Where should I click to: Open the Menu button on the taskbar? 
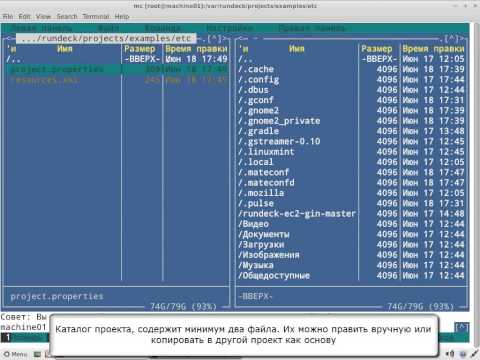(15, 354)
